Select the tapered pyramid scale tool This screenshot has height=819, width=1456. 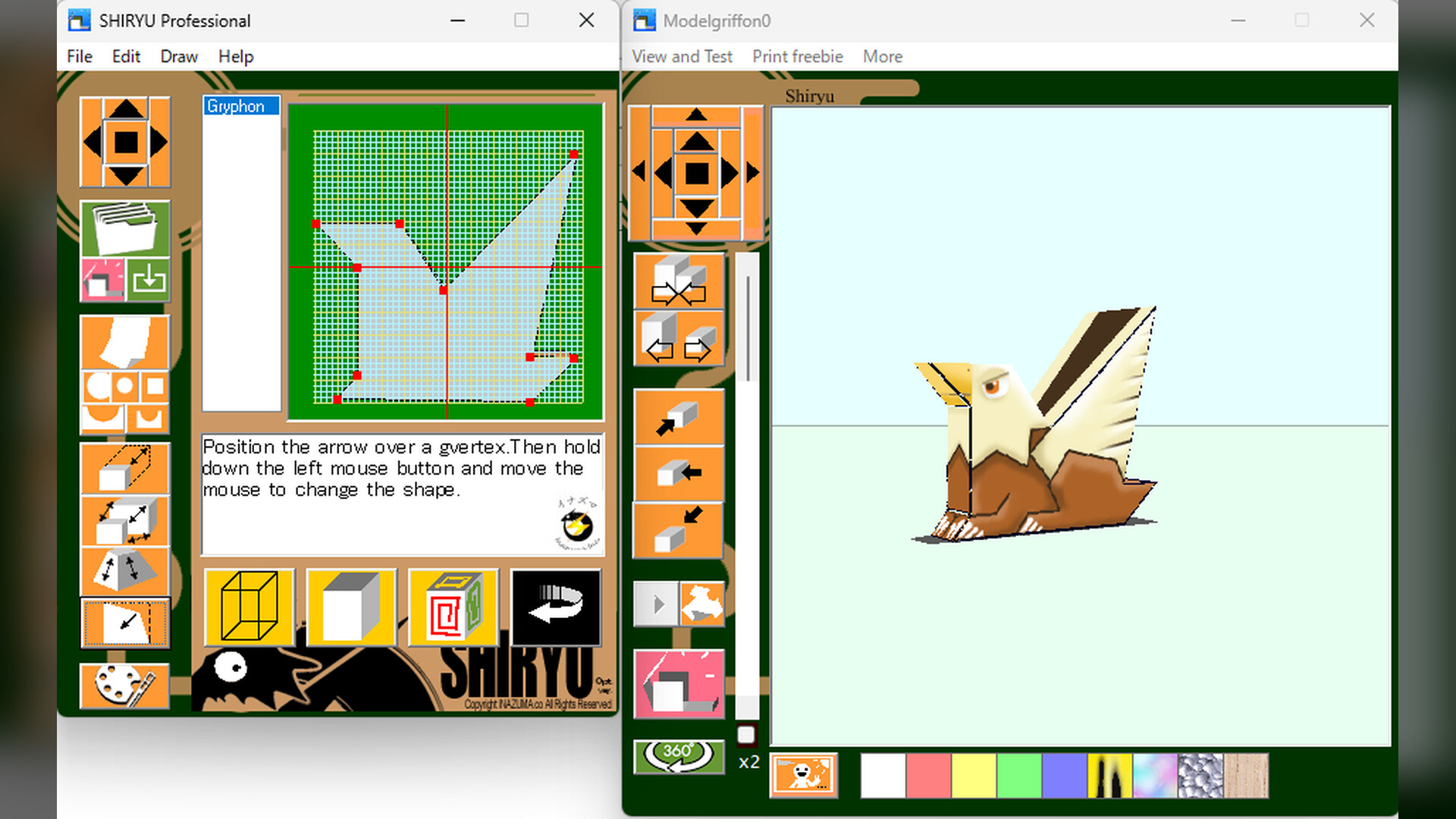tap(125, 570)
